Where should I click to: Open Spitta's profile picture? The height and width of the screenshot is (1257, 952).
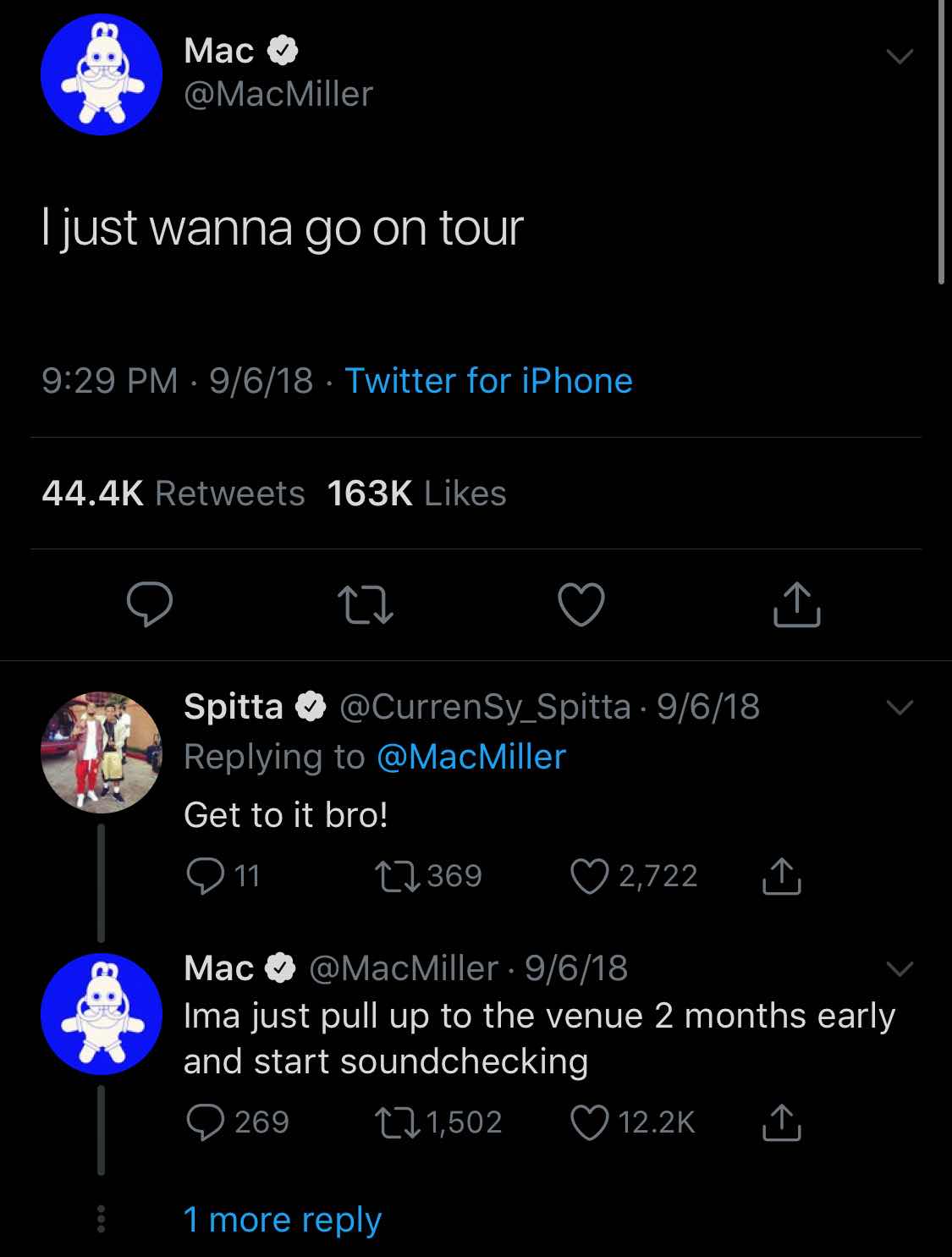pyautogui.click(x=101, y=753)
